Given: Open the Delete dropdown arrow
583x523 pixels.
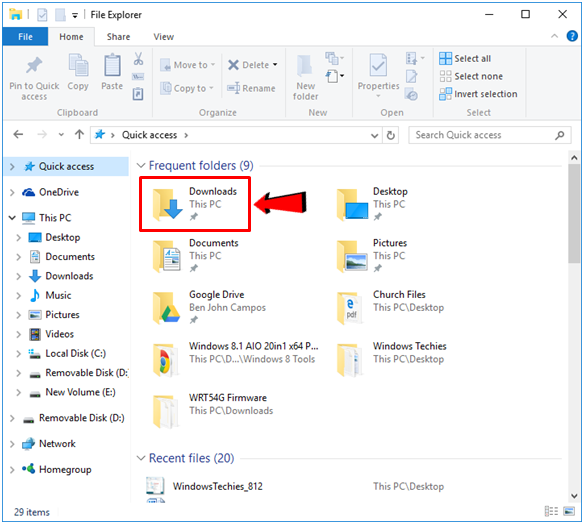Looking at the screenshot, I should (x=275, y=65).
